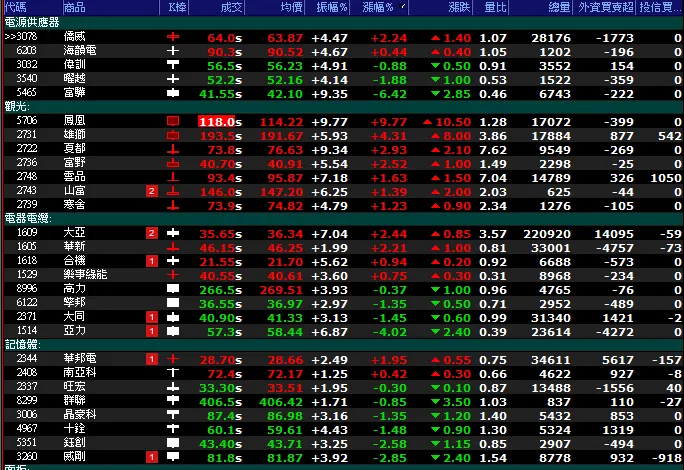Click the K-bar icon for 樂事綠能 1529

pyautogui.click(x=173, y=275)
